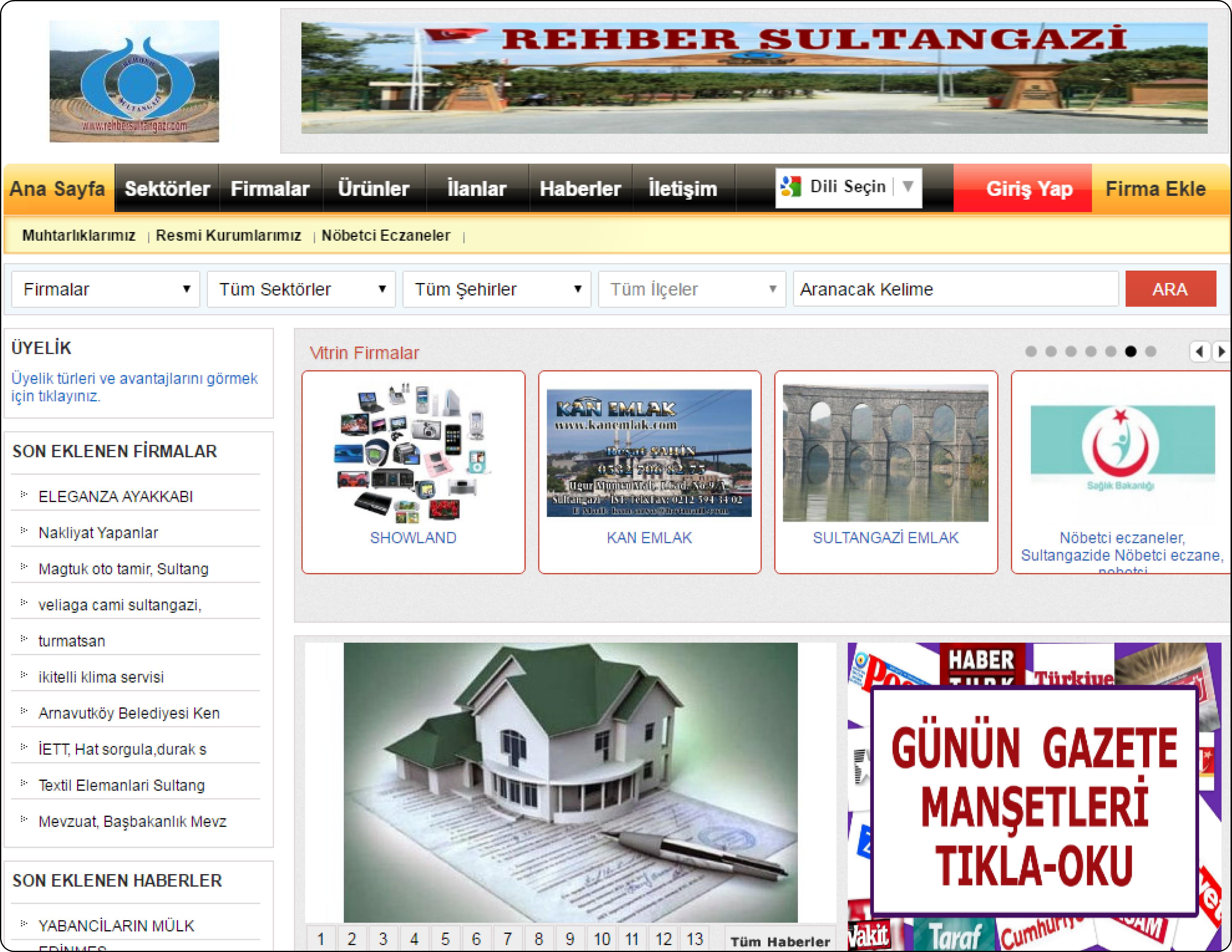Click the Vitrin Firmalar next arrow
Viewport: 1232px width, 952px height.
click(1222, 352)
